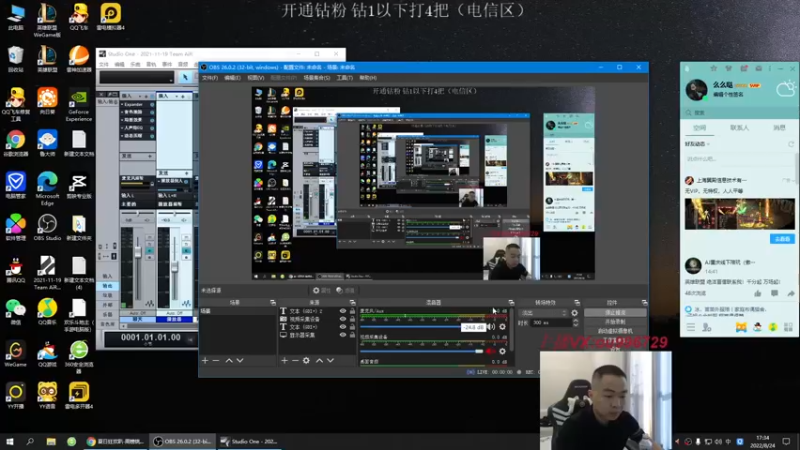Toggle lock on 文本 (GDI+) 2 source
Image resolution: width=800 pixels, height=450 pixels.
click(352, 311)
